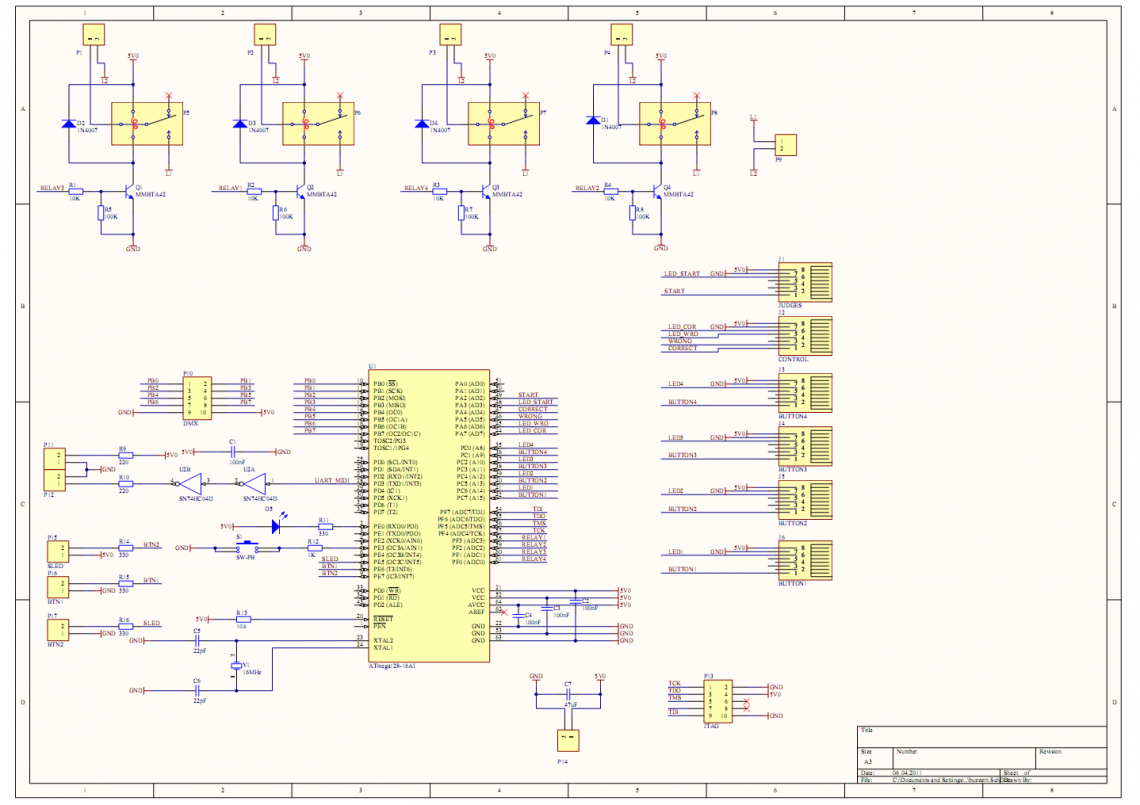The image size is (1140, 805).
Task: Select resistor R6 symbol
Action: coord(276,213)
